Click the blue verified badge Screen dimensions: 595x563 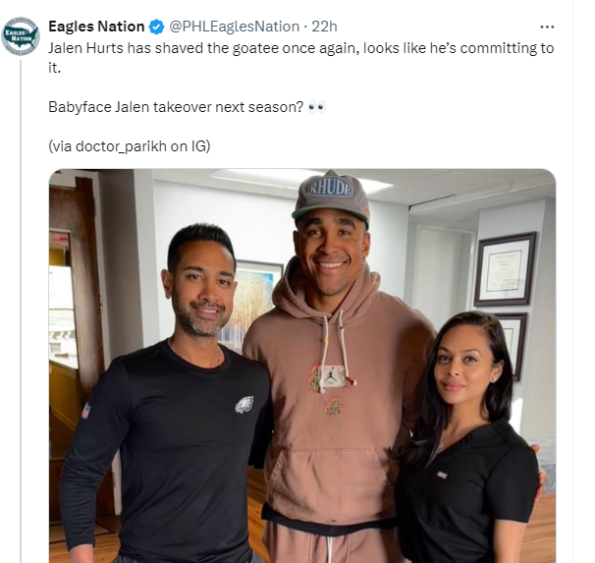[156, 27]
